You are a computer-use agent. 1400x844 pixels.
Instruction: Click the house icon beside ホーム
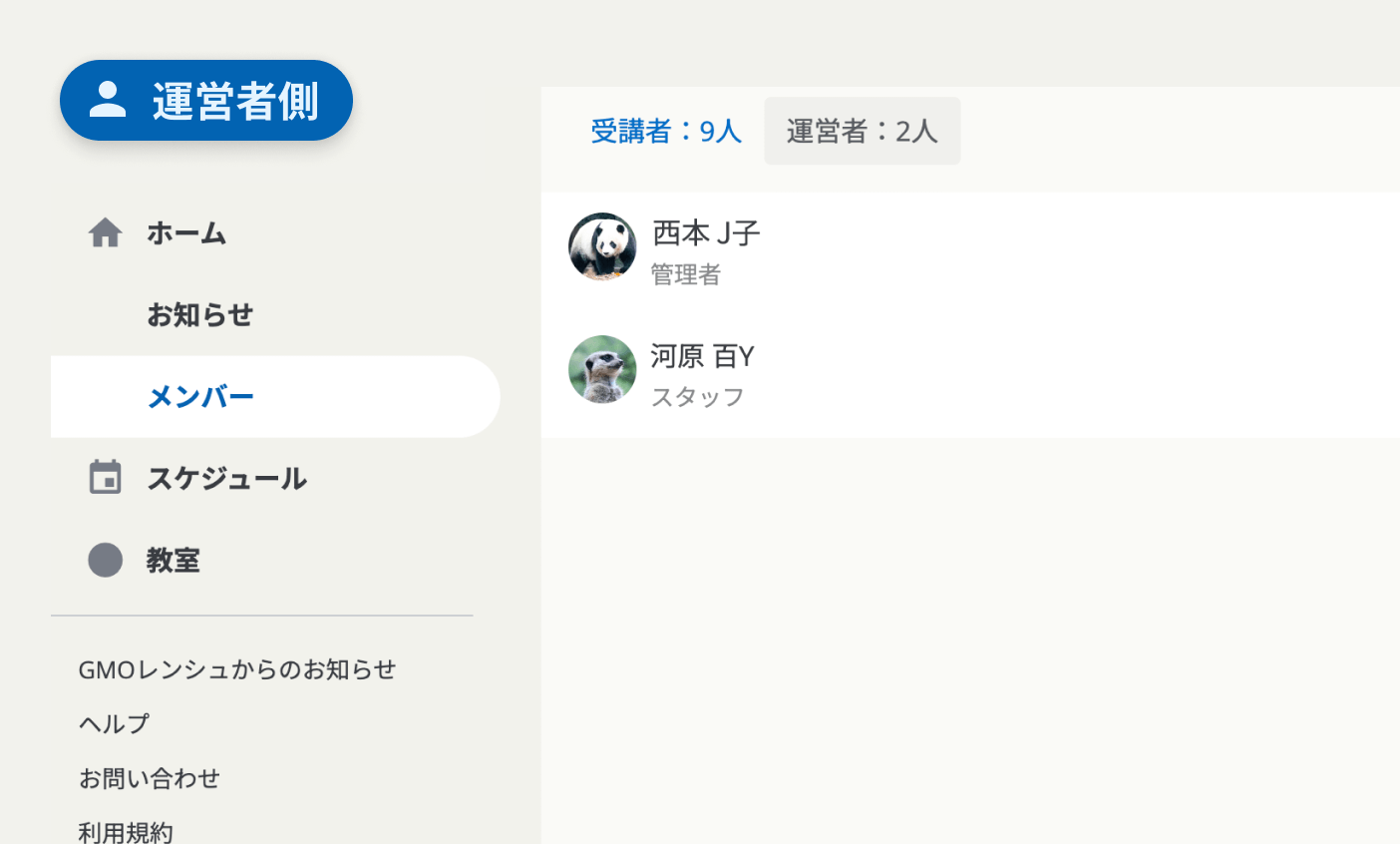(105, 233)
